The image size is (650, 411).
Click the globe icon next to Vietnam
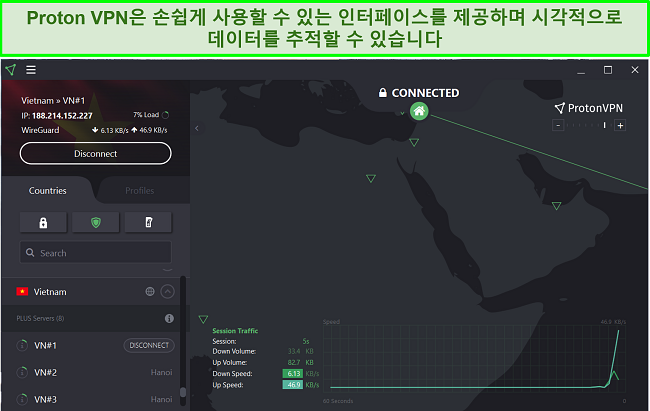150,292
